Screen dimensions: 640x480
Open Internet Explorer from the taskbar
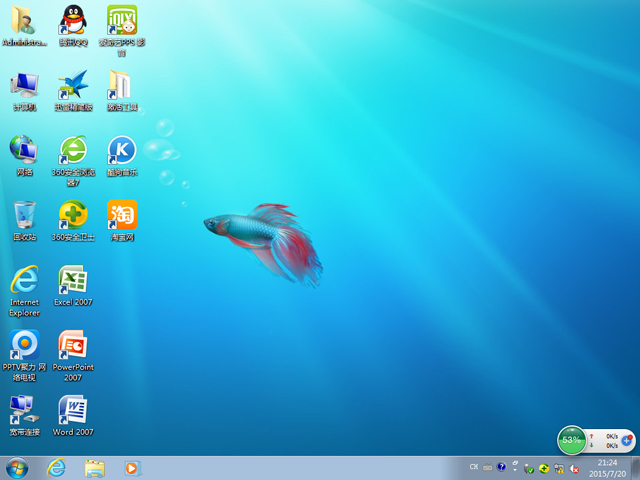[56, 468]
